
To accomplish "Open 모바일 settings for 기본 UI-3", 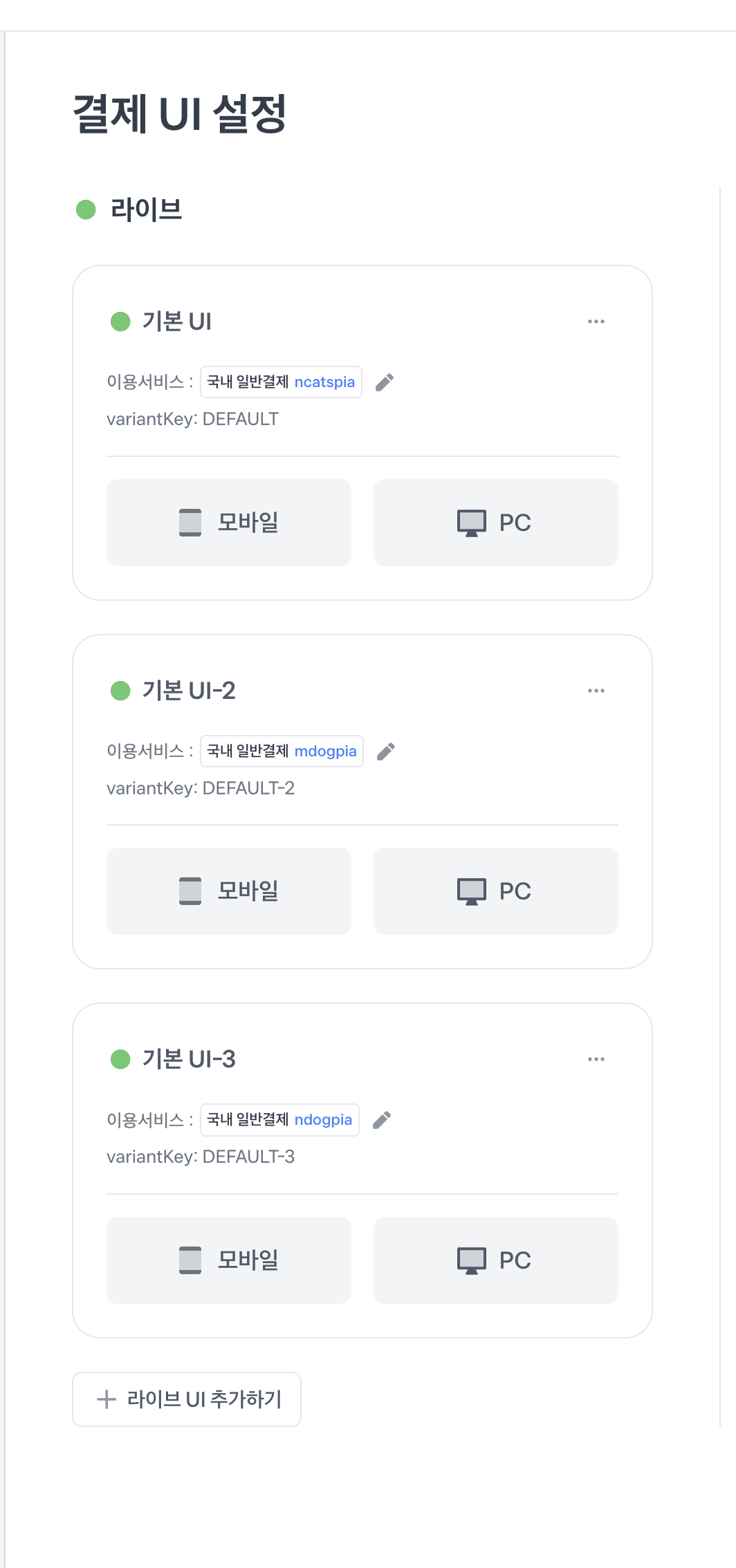I will point(229,1260).
